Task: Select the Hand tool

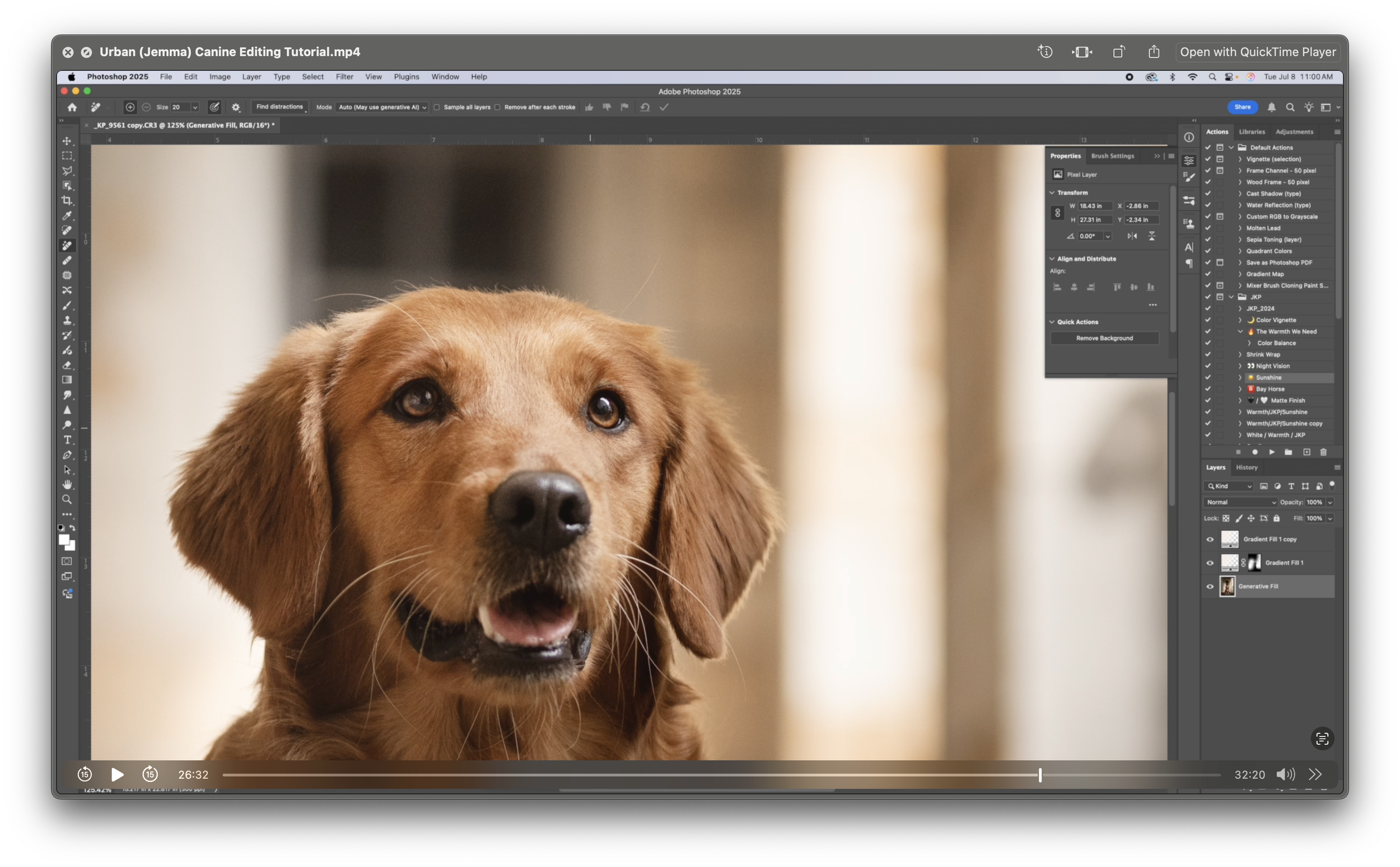Action: coord(67,485)
